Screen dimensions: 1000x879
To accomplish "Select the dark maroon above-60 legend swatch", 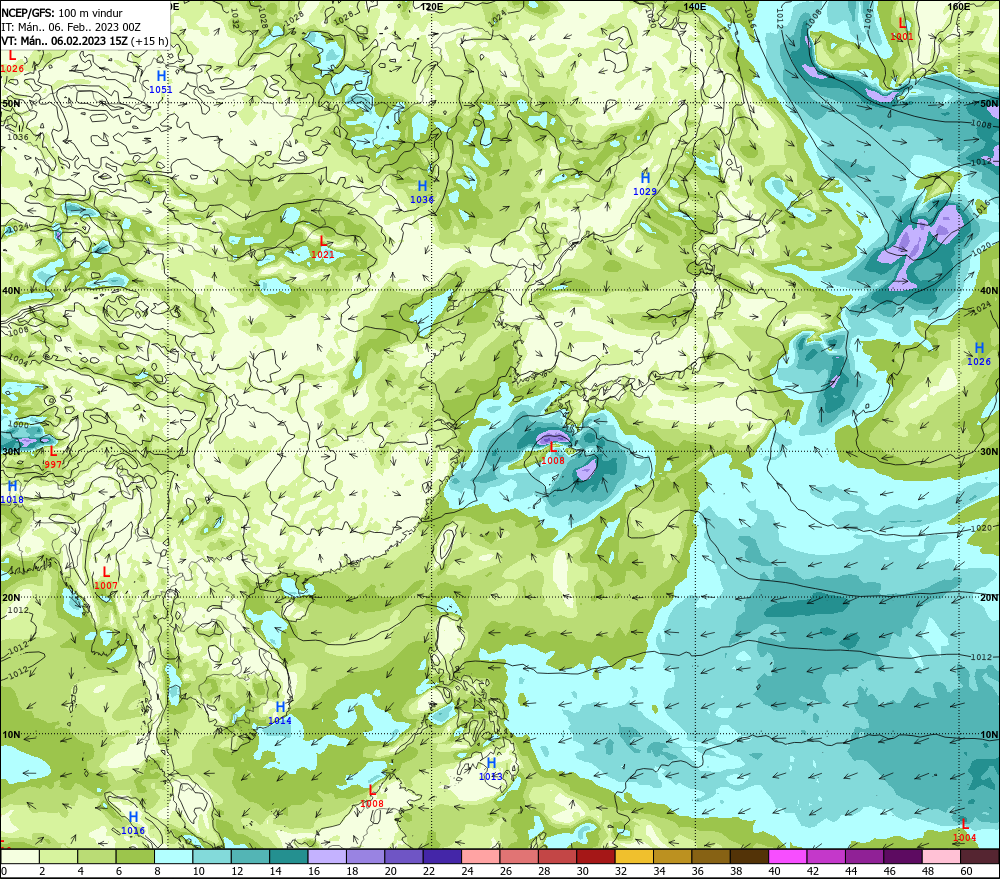I will click(980, 856).
